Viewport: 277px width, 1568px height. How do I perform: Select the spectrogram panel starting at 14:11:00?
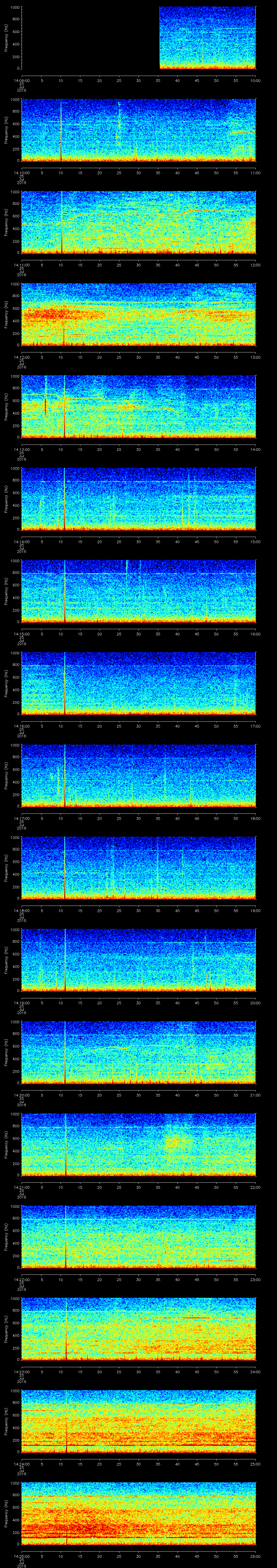pos(138,222)
